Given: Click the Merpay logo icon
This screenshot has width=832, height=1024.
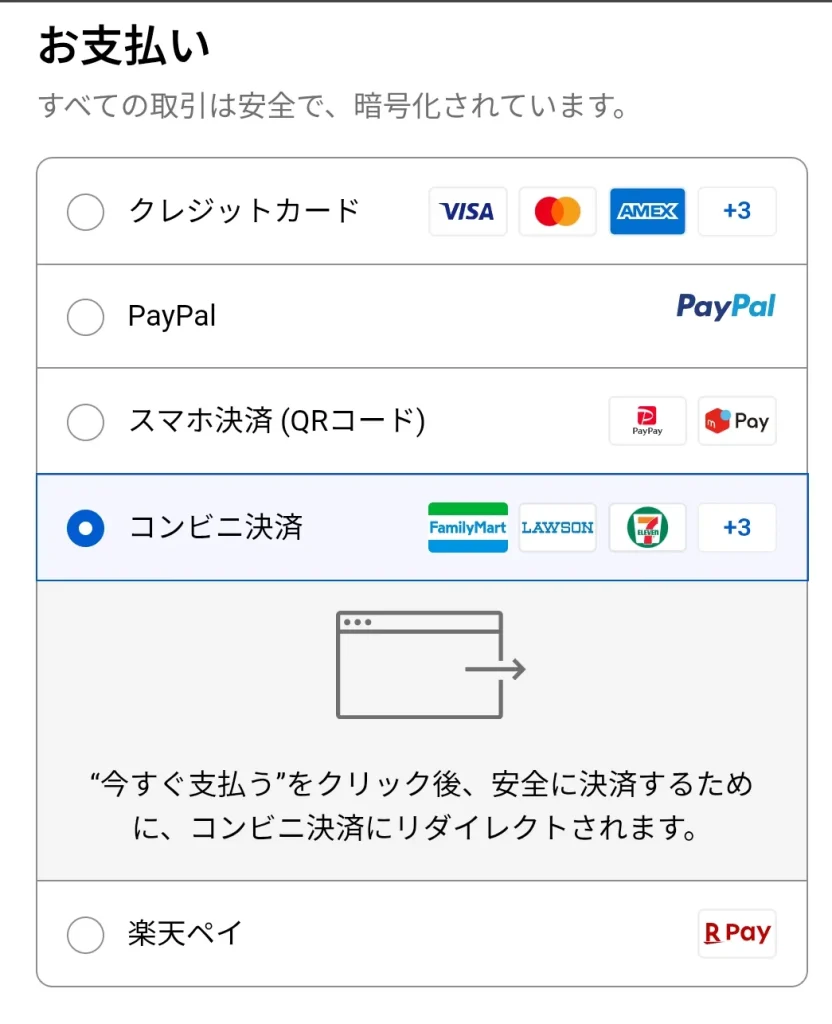Looking at the screenshot, I should pos(737,421).
